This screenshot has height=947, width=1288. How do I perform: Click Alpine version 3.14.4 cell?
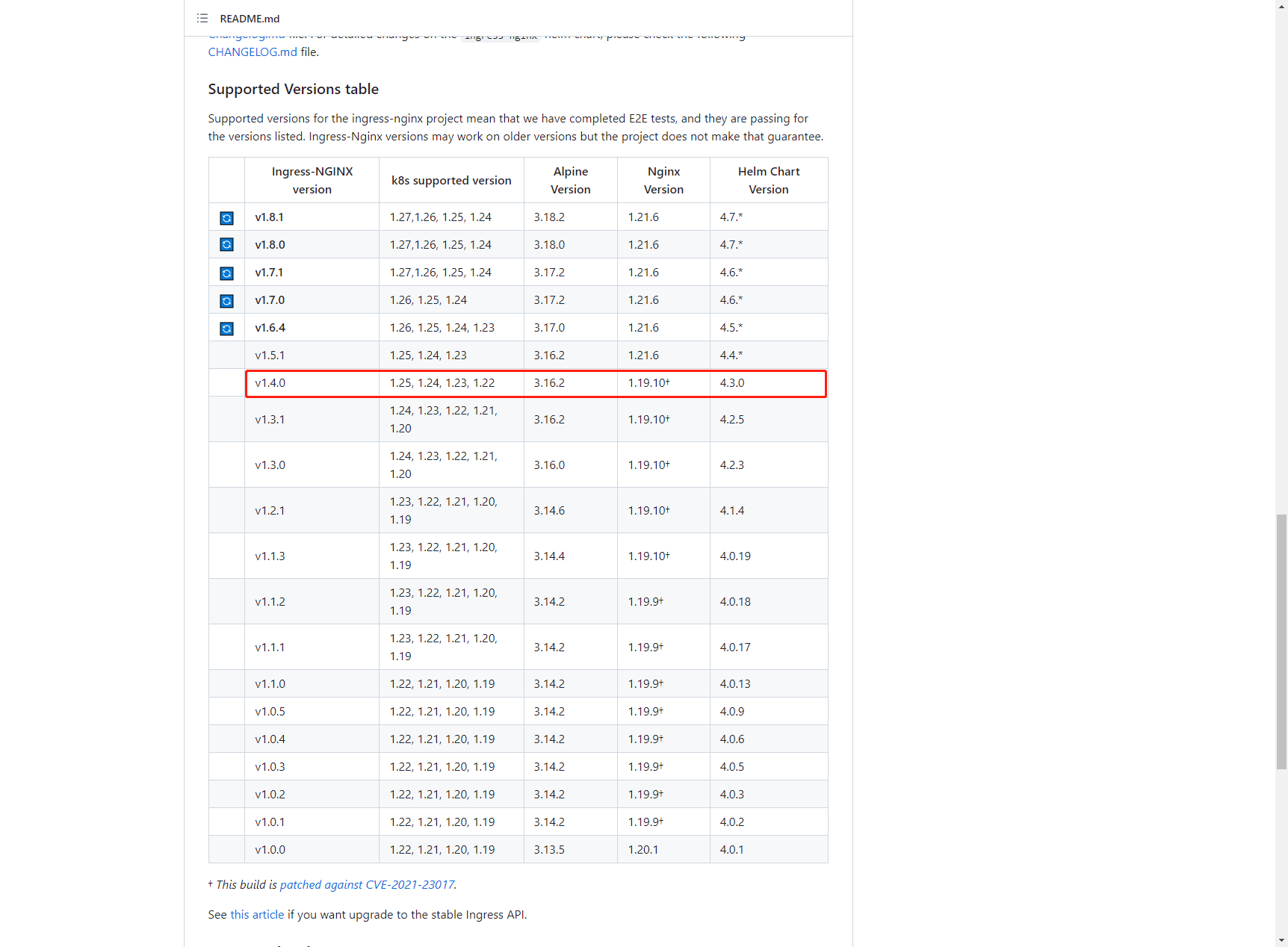(x=571, y=556)
